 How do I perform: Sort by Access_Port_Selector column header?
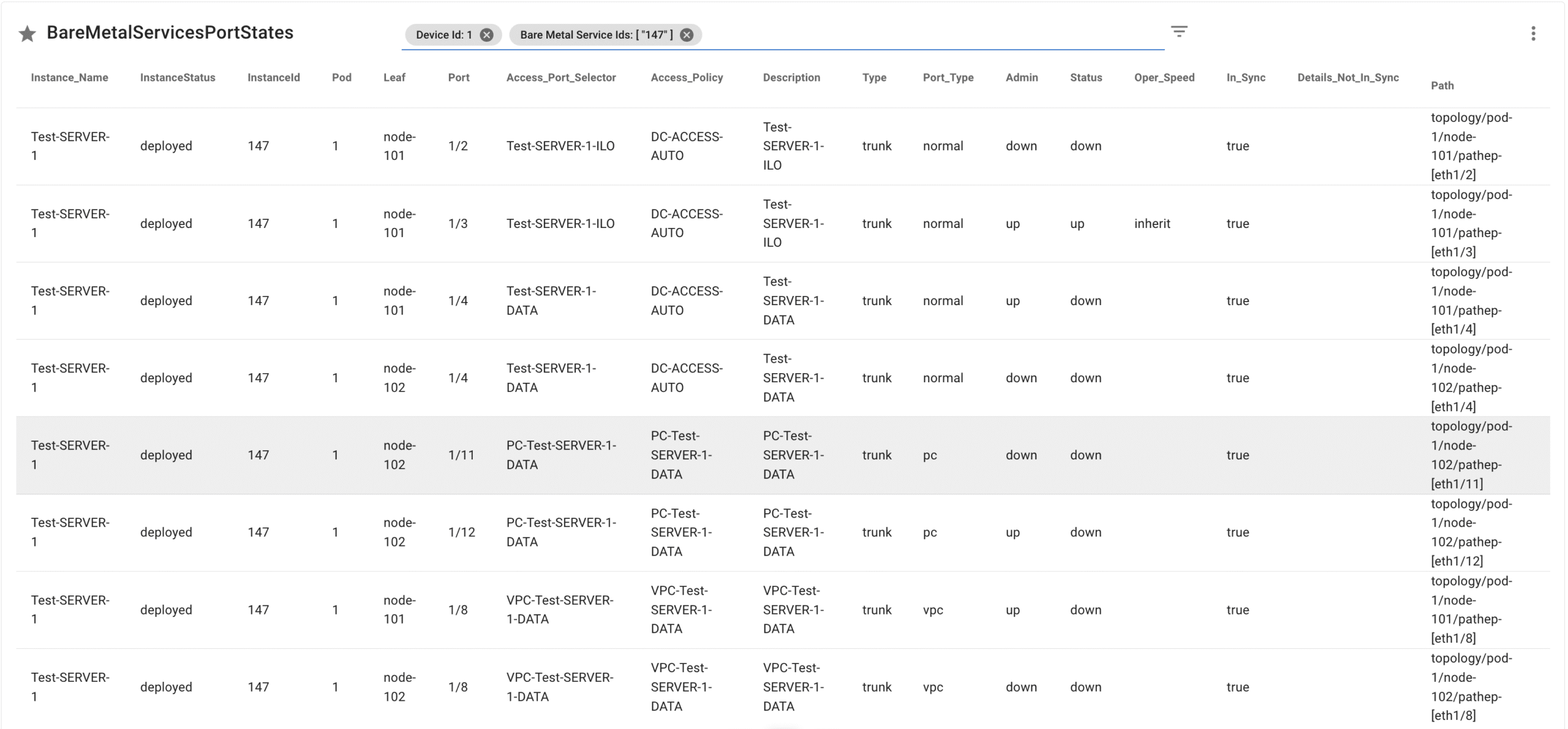tap(560, 77)
